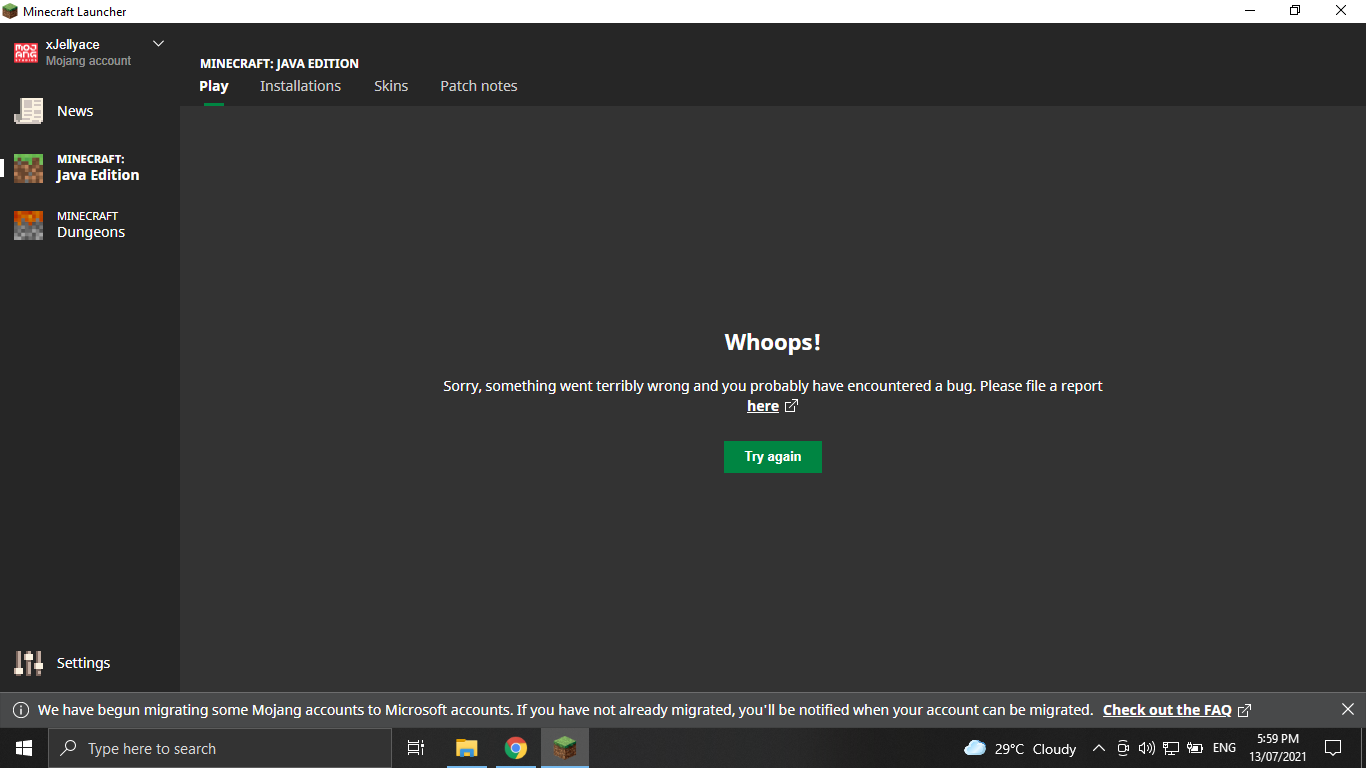Open network settings from the tray icon
Viewport: 1366px width, 768px height.
(1171, 748)
